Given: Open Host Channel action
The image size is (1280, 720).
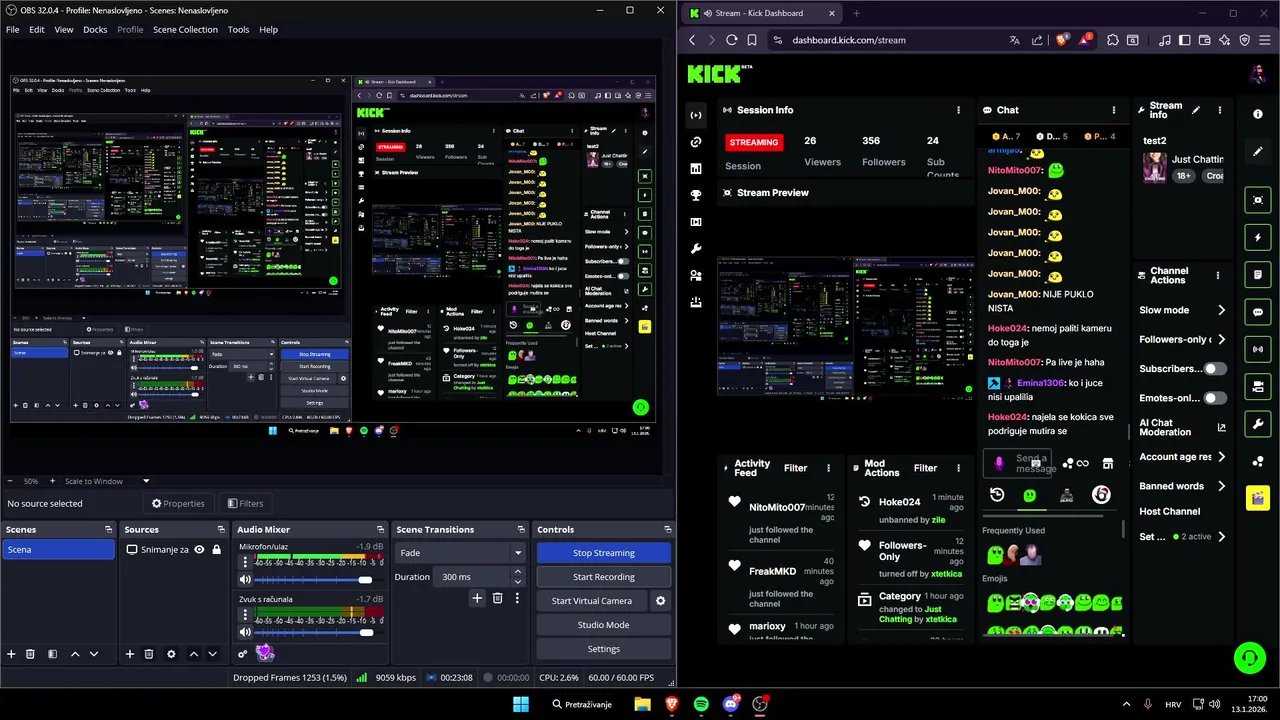Looking at the screenshot, I should [x=1169, y=511].
